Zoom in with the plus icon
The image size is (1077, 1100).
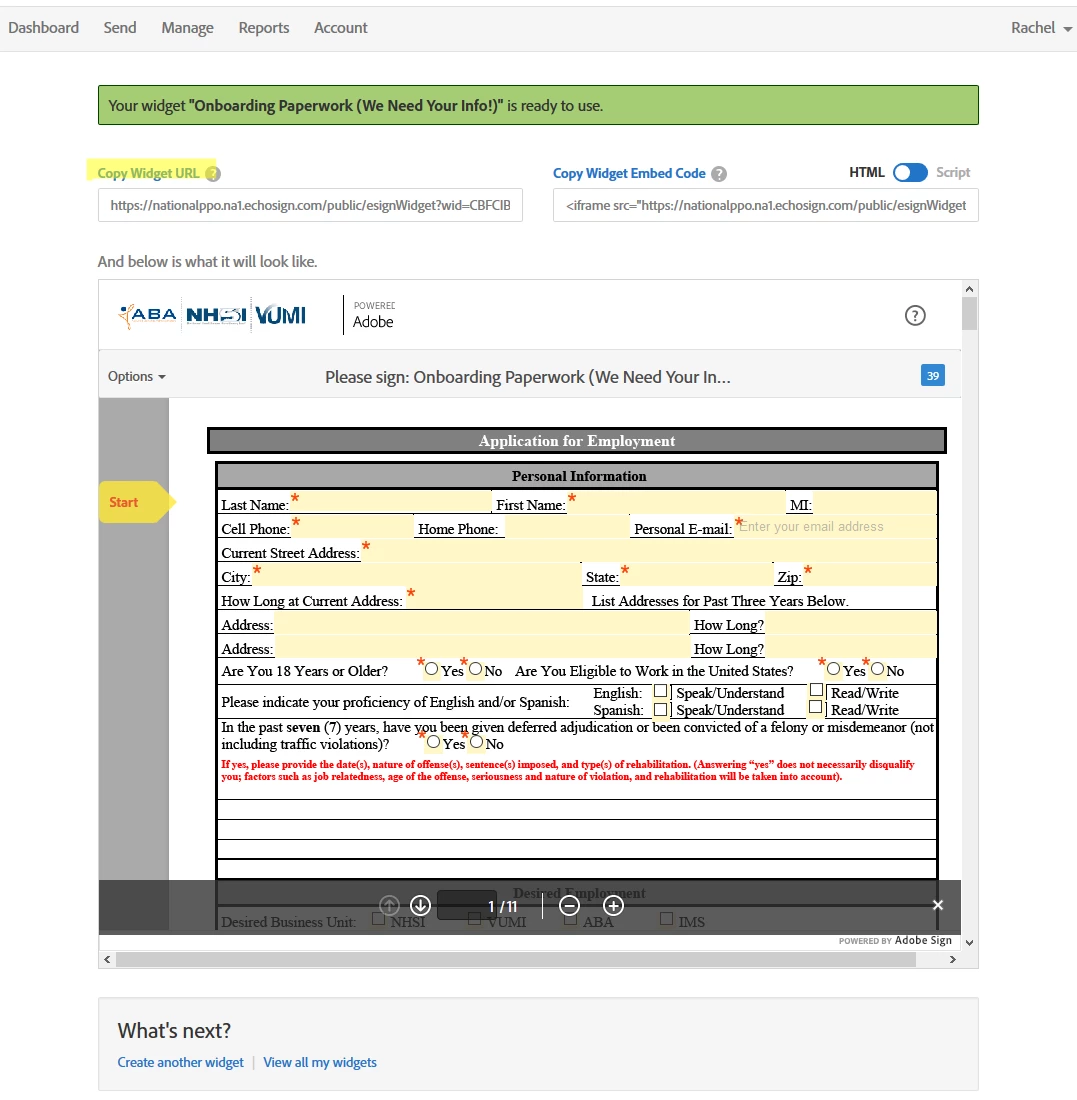tap(613, 906)
